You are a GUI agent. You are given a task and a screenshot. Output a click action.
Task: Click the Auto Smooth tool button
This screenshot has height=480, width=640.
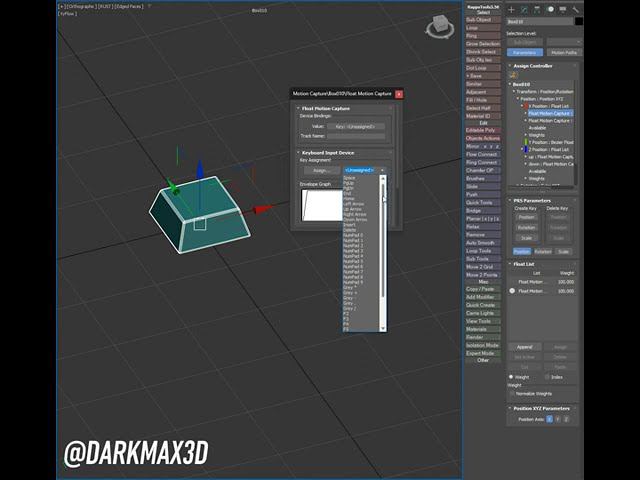[x=483, y=243]
